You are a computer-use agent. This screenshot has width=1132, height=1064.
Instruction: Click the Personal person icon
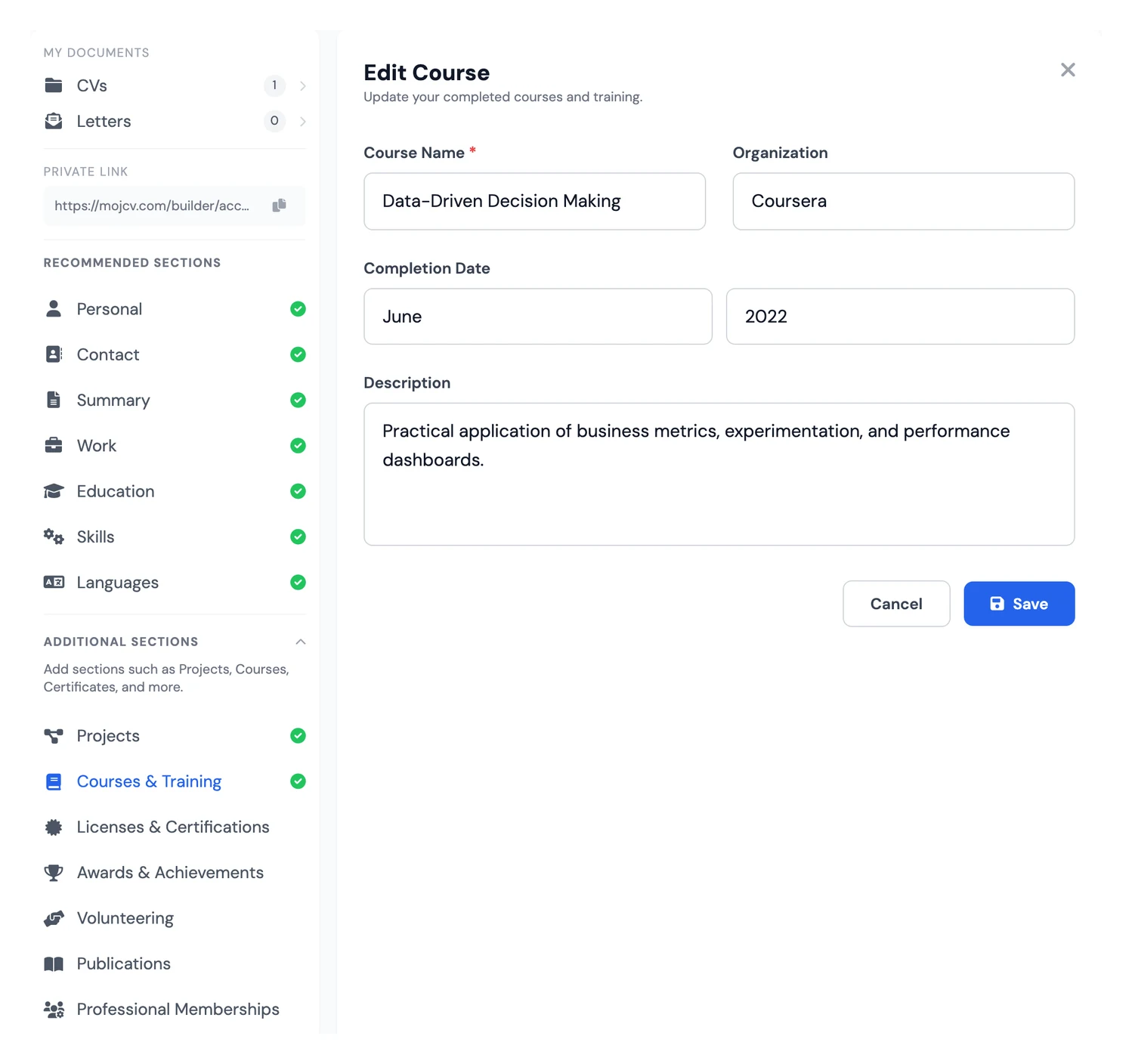(x=54, y=308)
